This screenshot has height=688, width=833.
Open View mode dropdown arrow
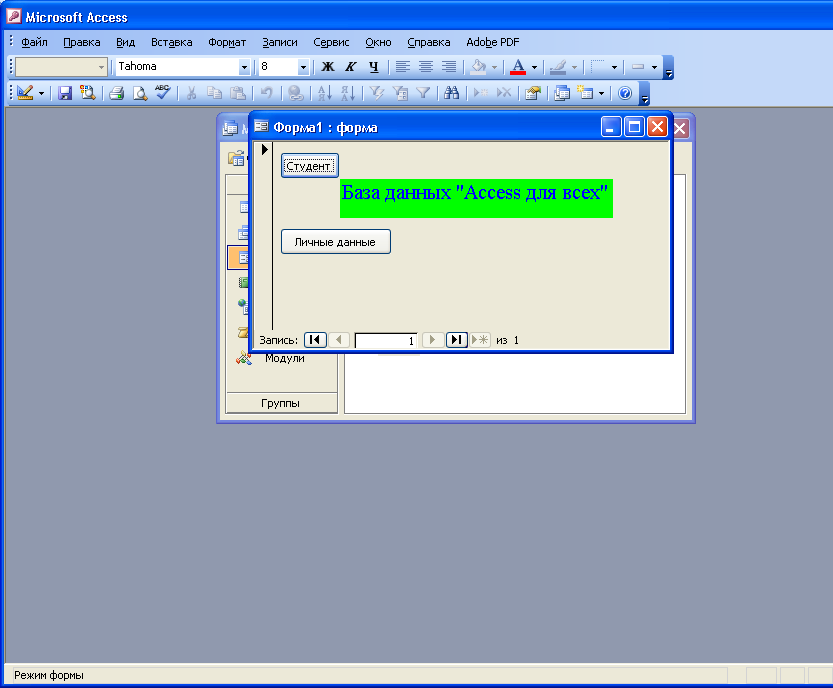click(41, 94)
